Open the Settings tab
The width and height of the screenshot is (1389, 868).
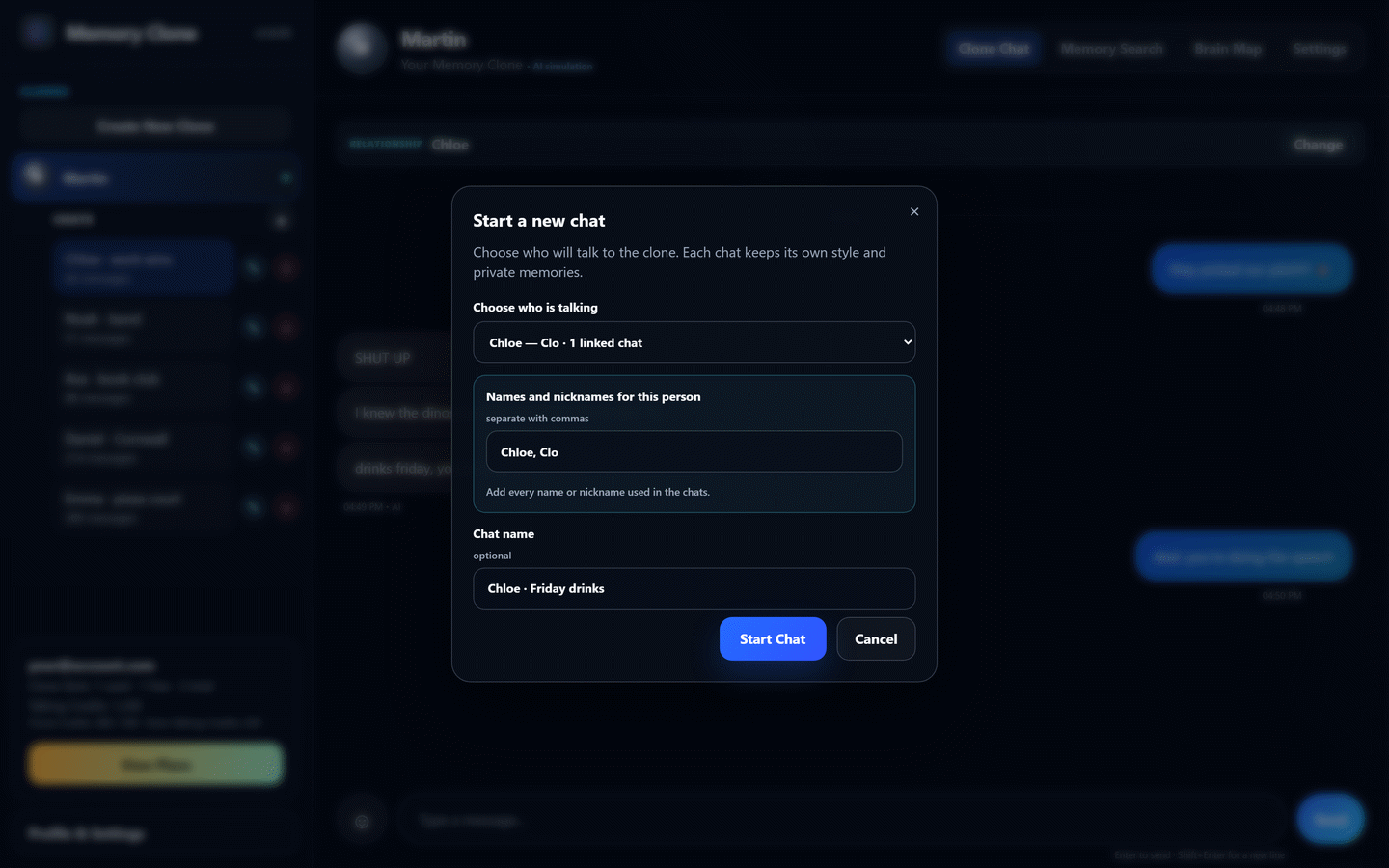[1320, 49]
